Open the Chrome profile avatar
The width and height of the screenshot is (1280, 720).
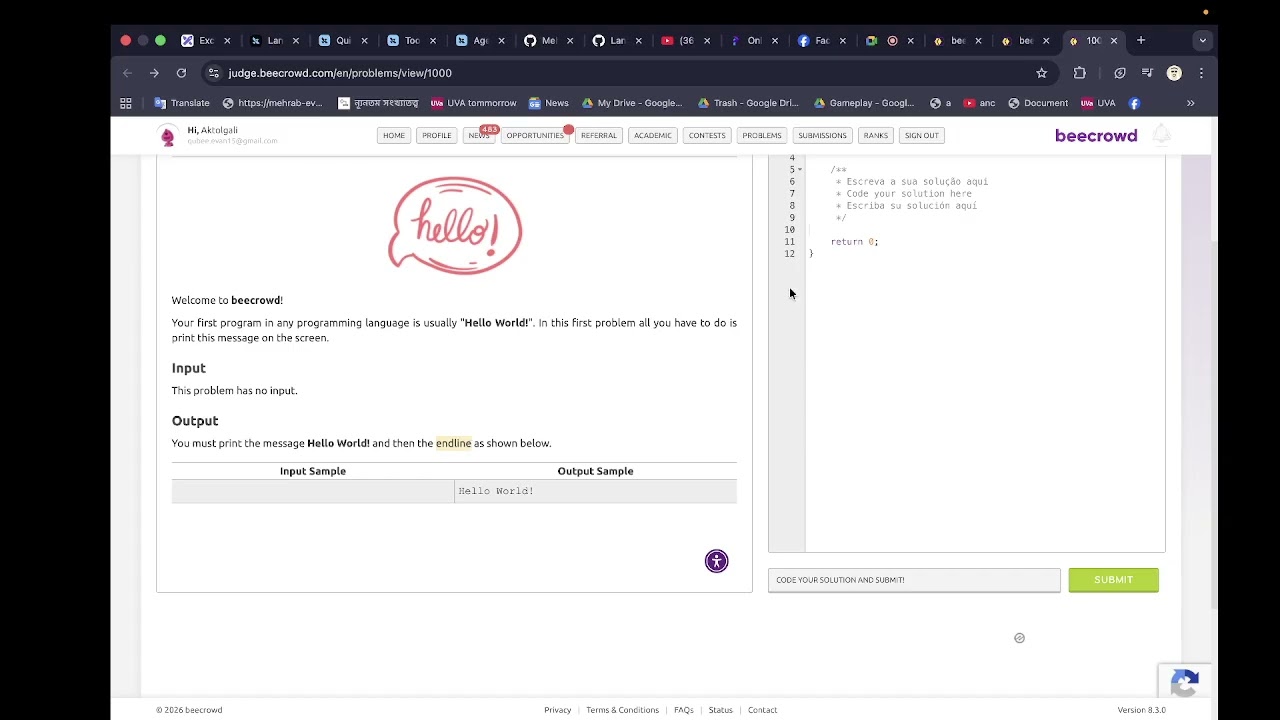(x=1174, y=73)
